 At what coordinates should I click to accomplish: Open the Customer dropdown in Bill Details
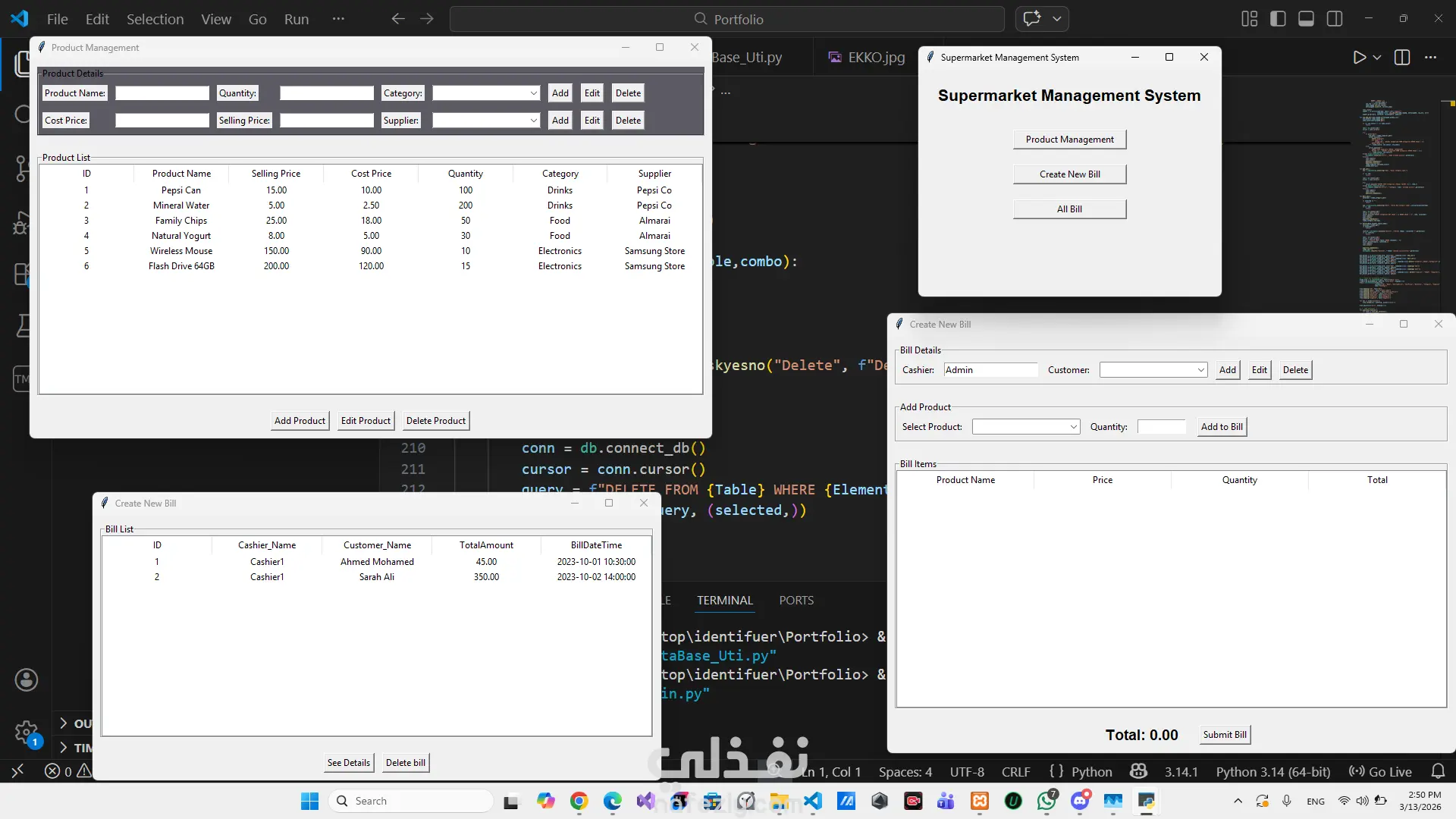[1201, 370]
